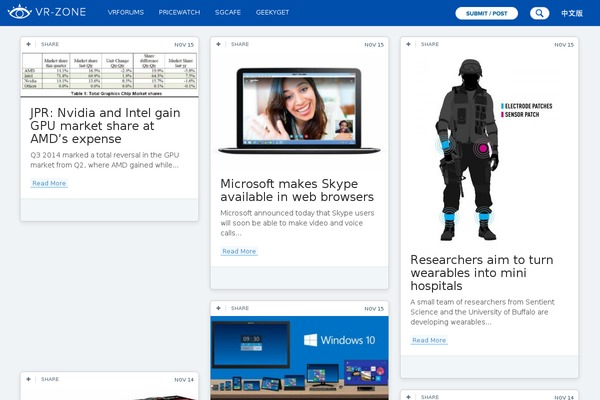The image size is (600, 400).
Task: Click NOV 15 date on Windows 10 card
Action: click(x=374, y=309)
